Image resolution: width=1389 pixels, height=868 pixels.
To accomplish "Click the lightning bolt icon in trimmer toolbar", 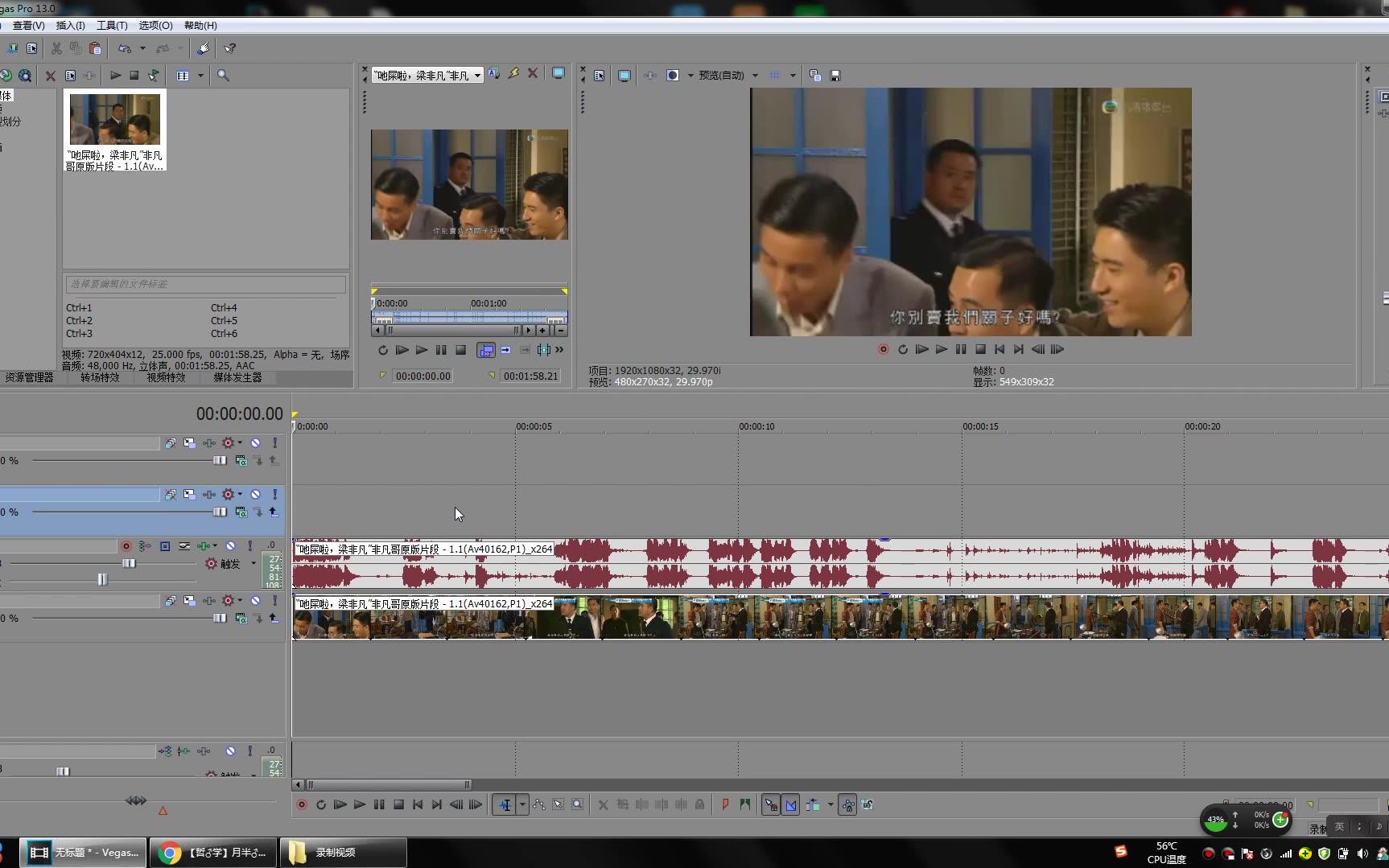I will point(513,73).
